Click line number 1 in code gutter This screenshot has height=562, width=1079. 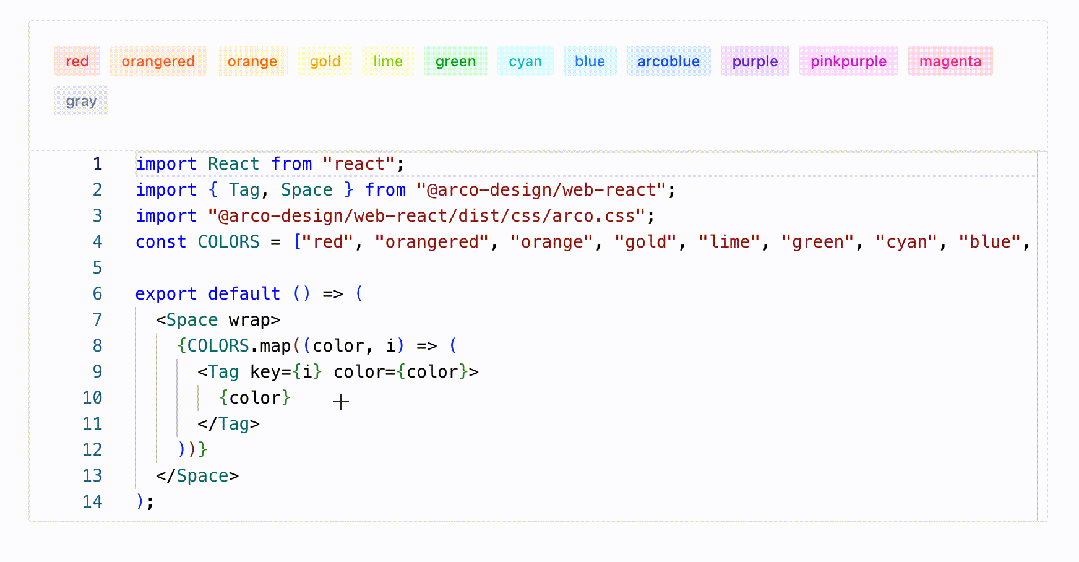(x=97, y=164)
